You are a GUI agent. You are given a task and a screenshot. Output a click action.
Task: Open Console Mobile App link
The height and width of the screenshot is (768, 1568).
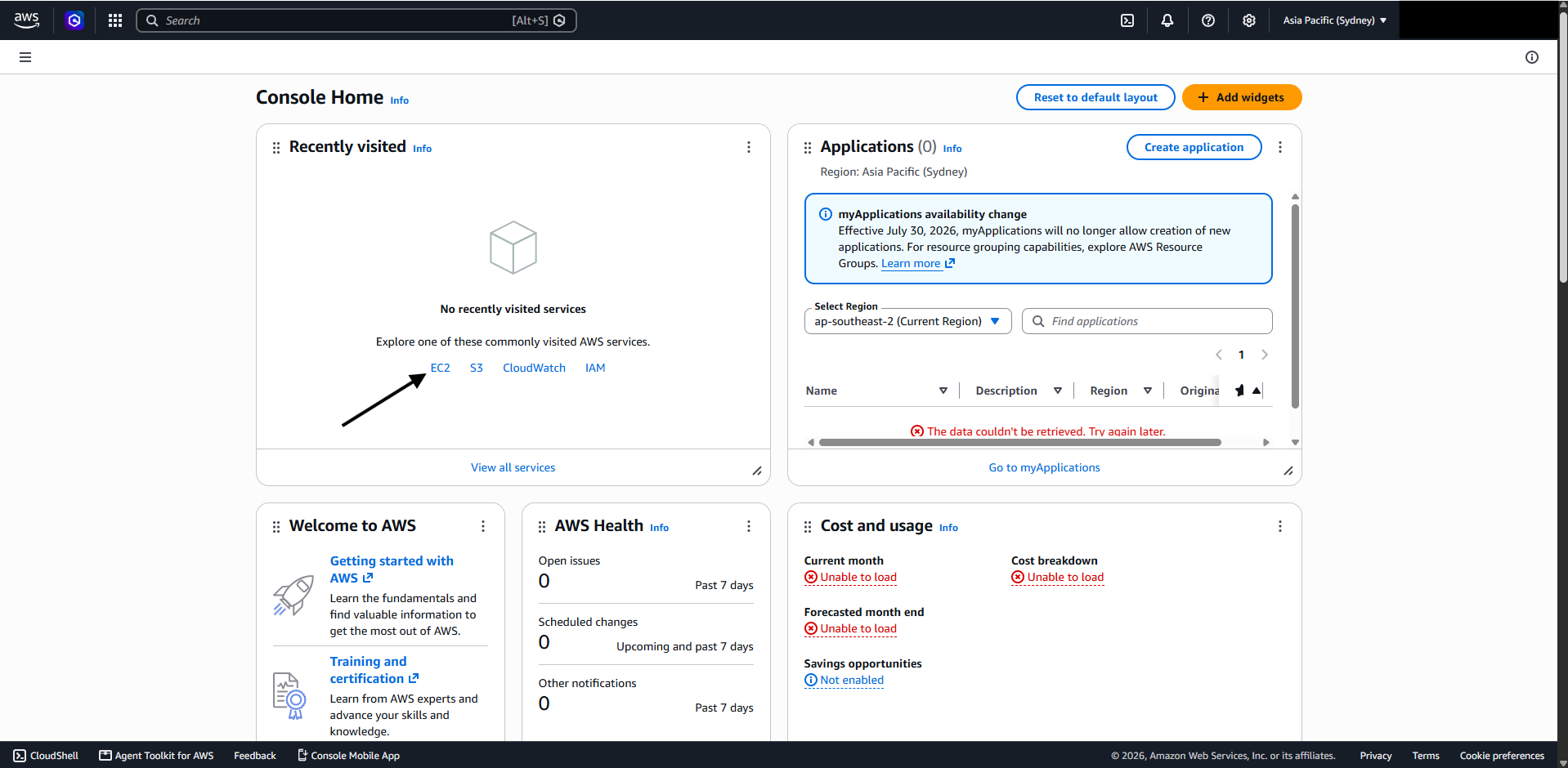(348, 756)
